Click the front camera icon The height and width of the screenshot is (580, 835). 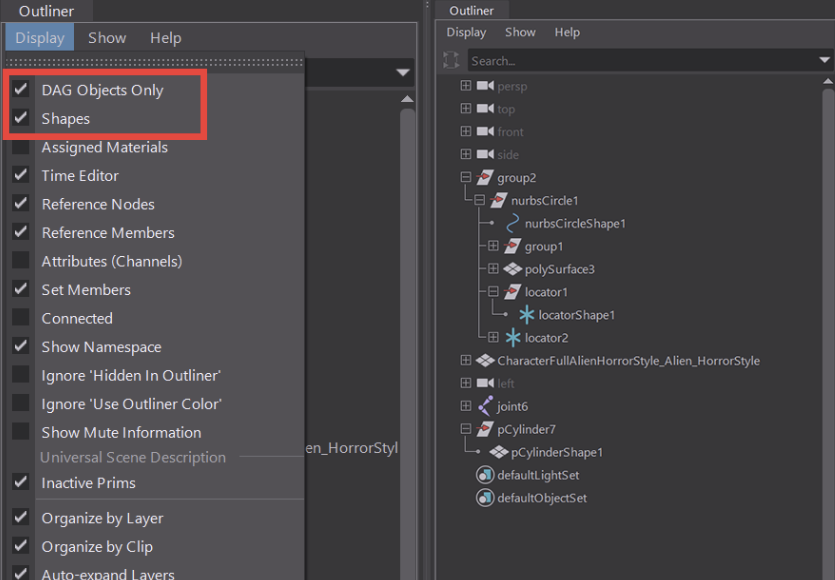pos(485,132)
